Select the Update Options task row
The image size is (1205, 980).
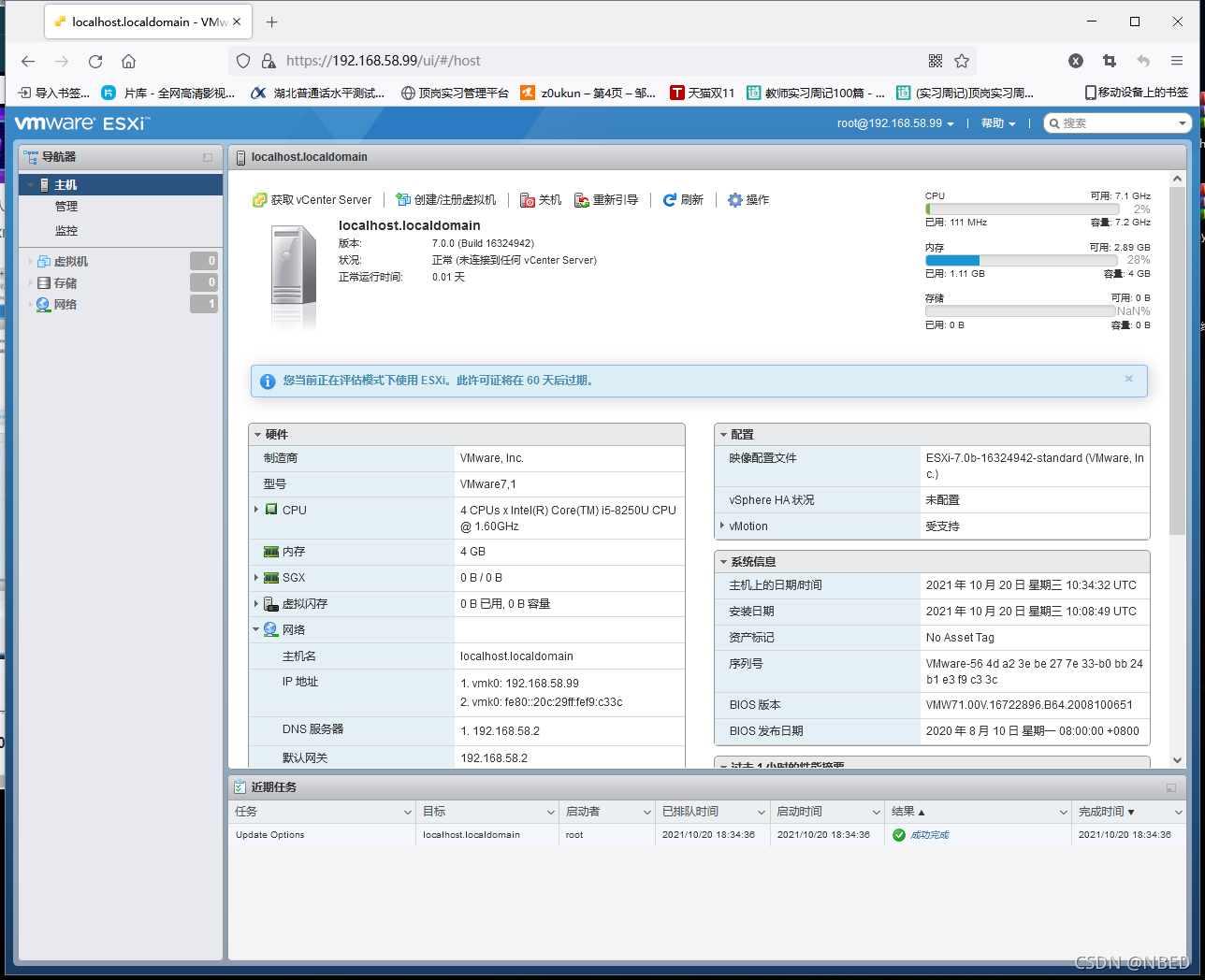[x=707, y=835]
